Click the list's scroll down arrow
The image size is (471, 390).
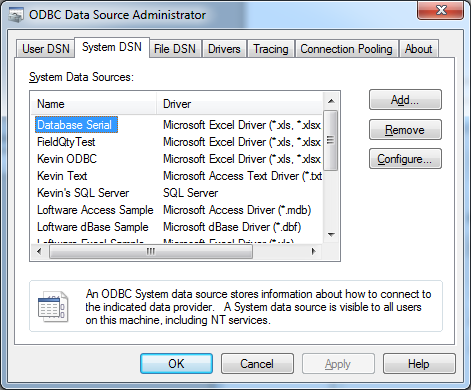click(331, 235)
